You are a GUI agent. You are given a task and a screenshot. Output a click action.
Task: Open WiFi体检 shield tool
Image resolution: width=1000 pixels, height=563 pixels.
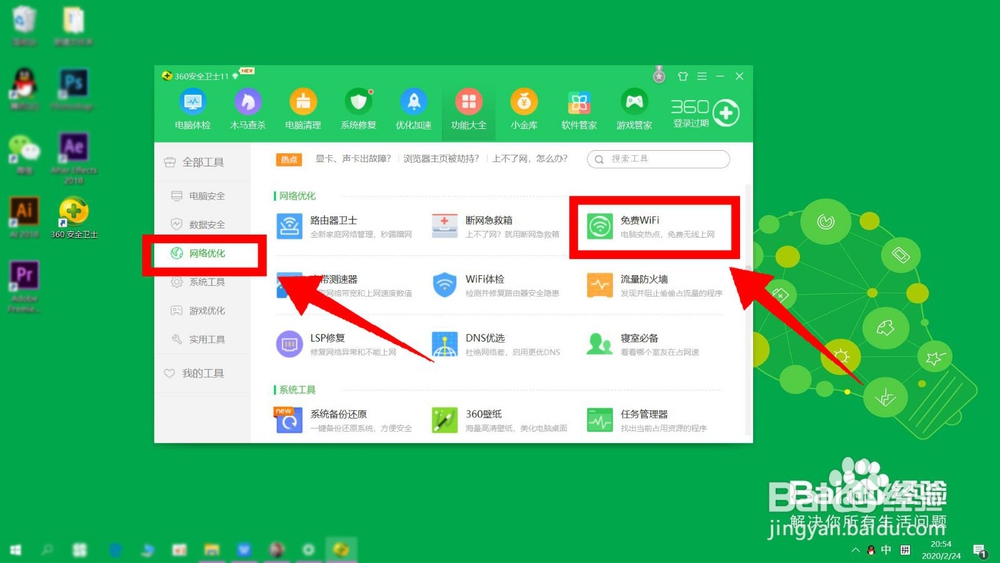496,285
